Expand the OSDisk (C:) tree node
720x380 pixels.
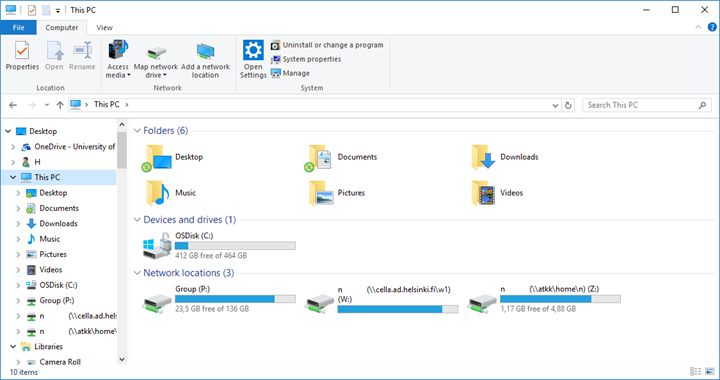click(x=18, y=285)
